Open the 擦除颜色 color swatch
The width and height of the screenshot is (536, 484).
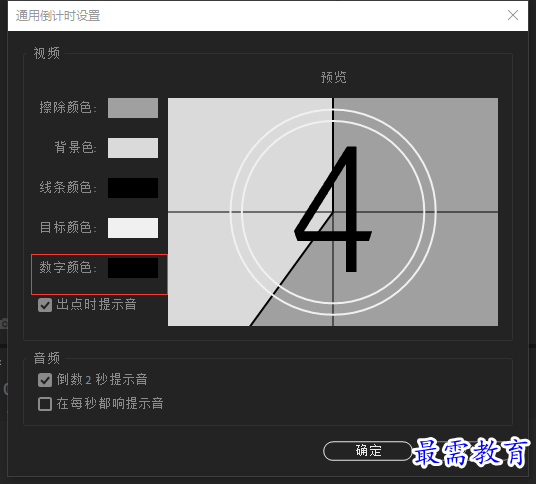[133, 108]
